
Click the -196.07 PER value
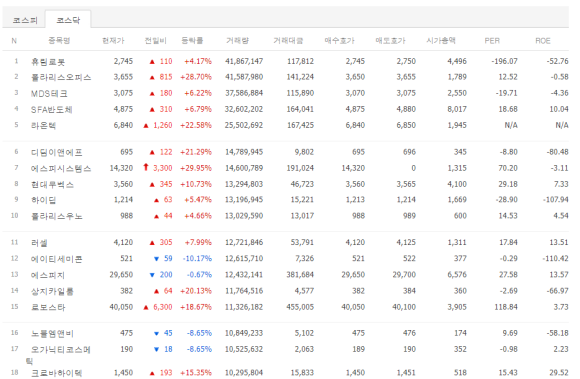(505, 61)
